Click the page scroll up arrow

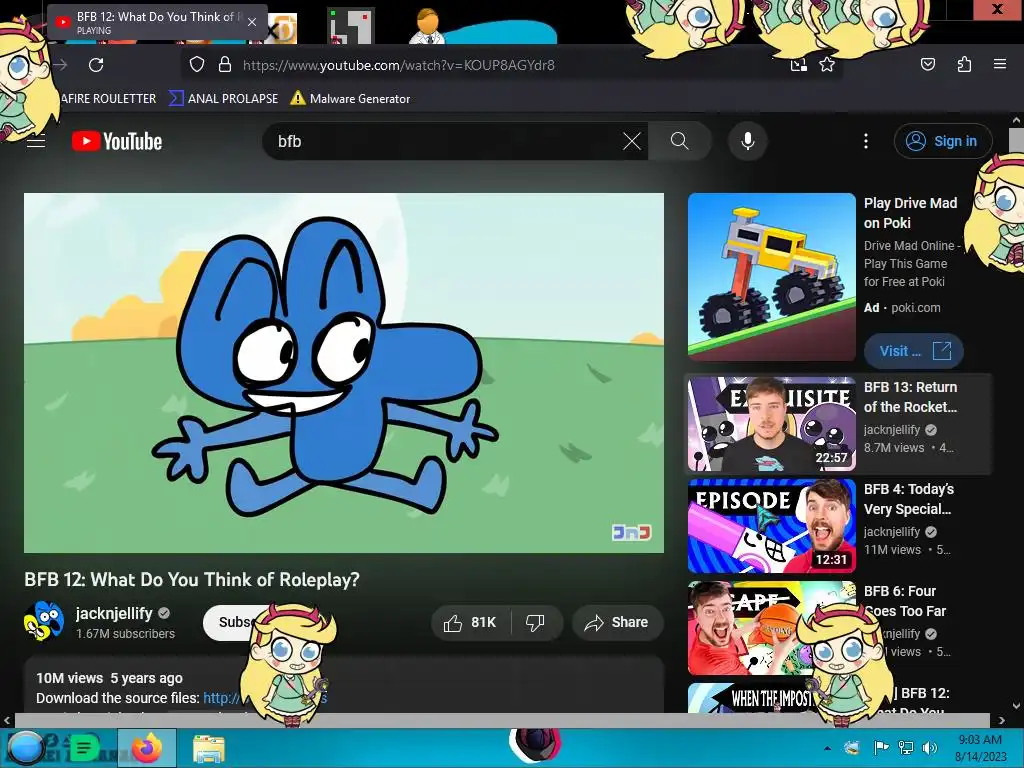coord(1016,120)
